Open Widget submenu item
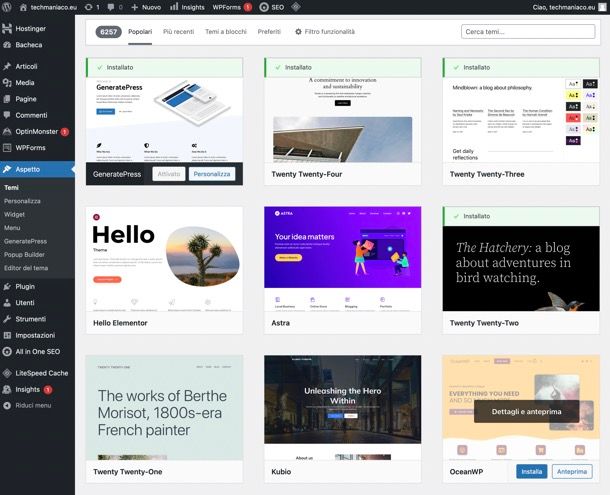610x495 pixels. coord(14,214)
